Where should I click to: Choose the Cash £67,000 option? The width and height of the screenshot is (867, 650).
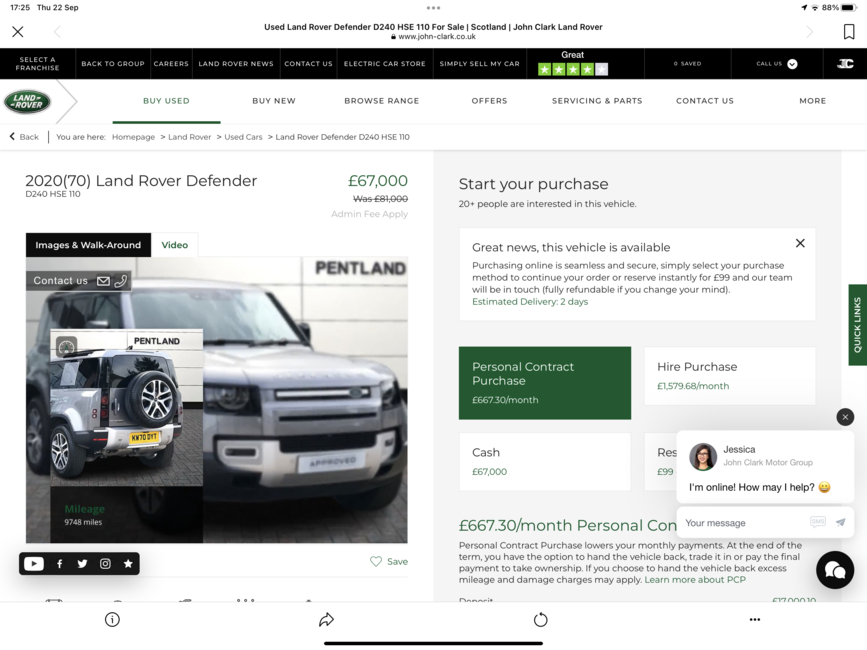click(x=545, y=462)
